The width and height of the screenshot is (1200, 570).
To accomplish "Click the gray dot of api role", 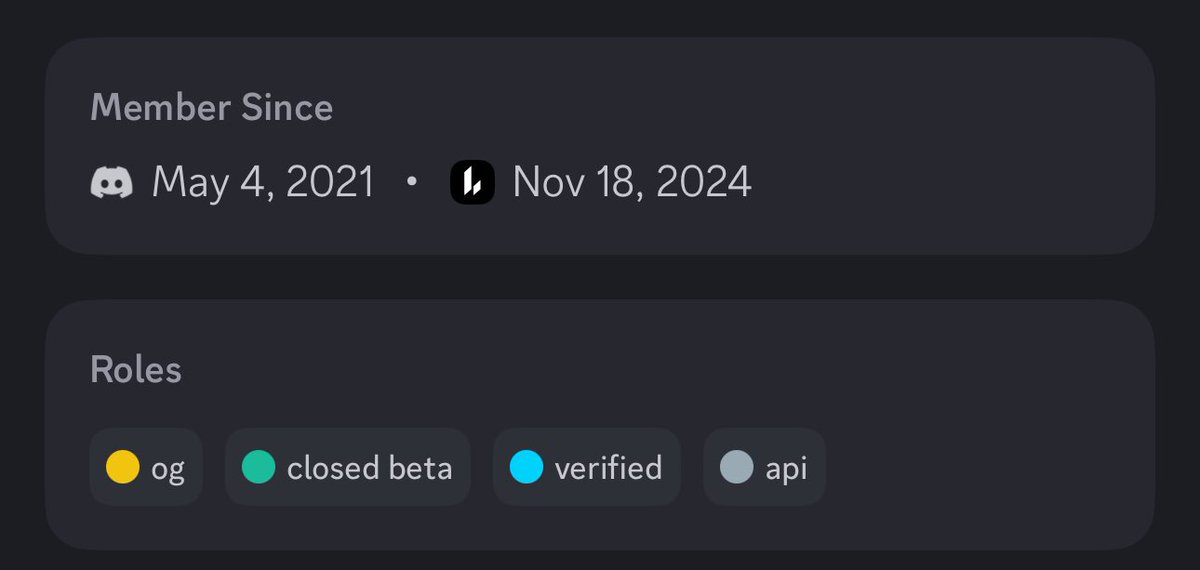I will pyautogui.click(x=736, y=467).
